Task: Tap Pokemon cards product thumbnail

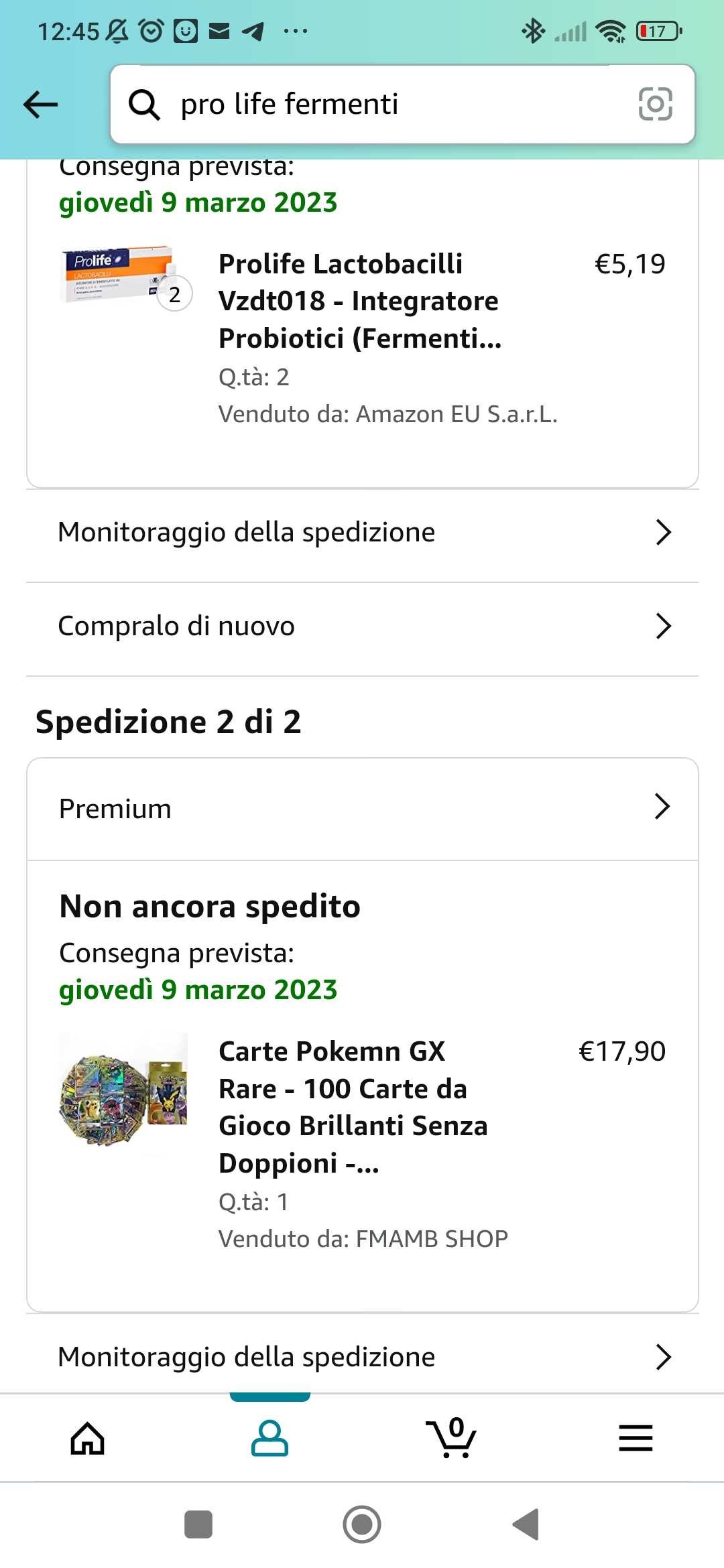Action: click(123, 1089)
